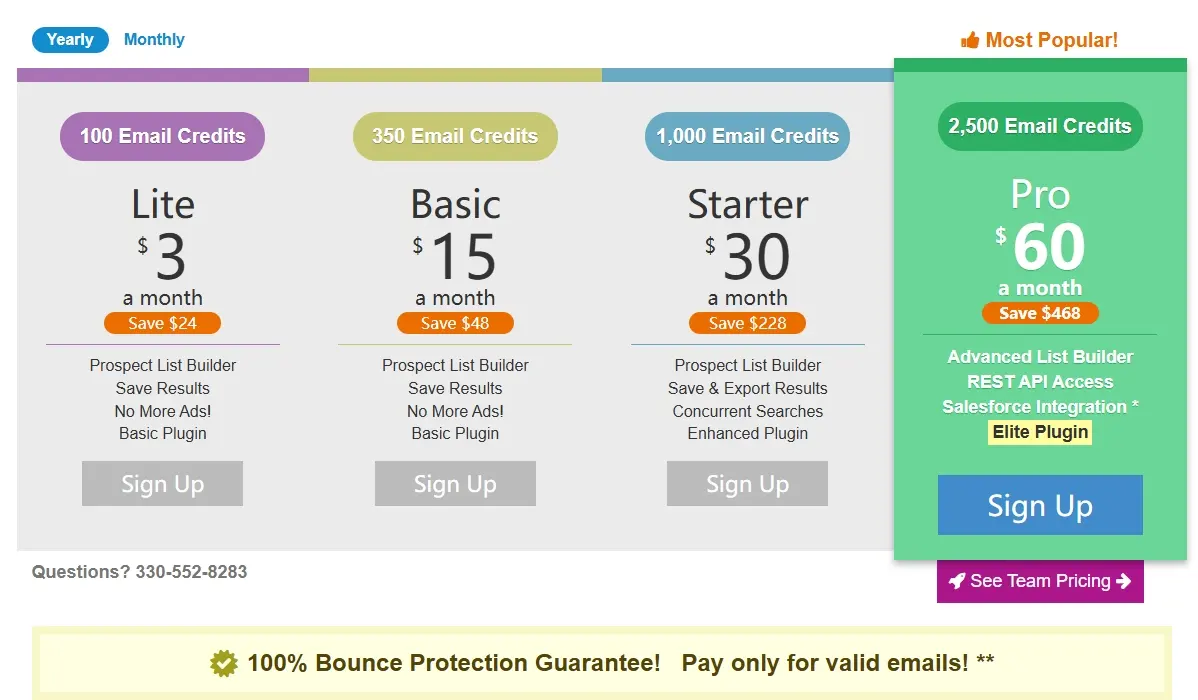Viewport: 1198px width, 700px height.
Task: Click the Pro plan Save $468 label
Action: [x=1040, y=313]
